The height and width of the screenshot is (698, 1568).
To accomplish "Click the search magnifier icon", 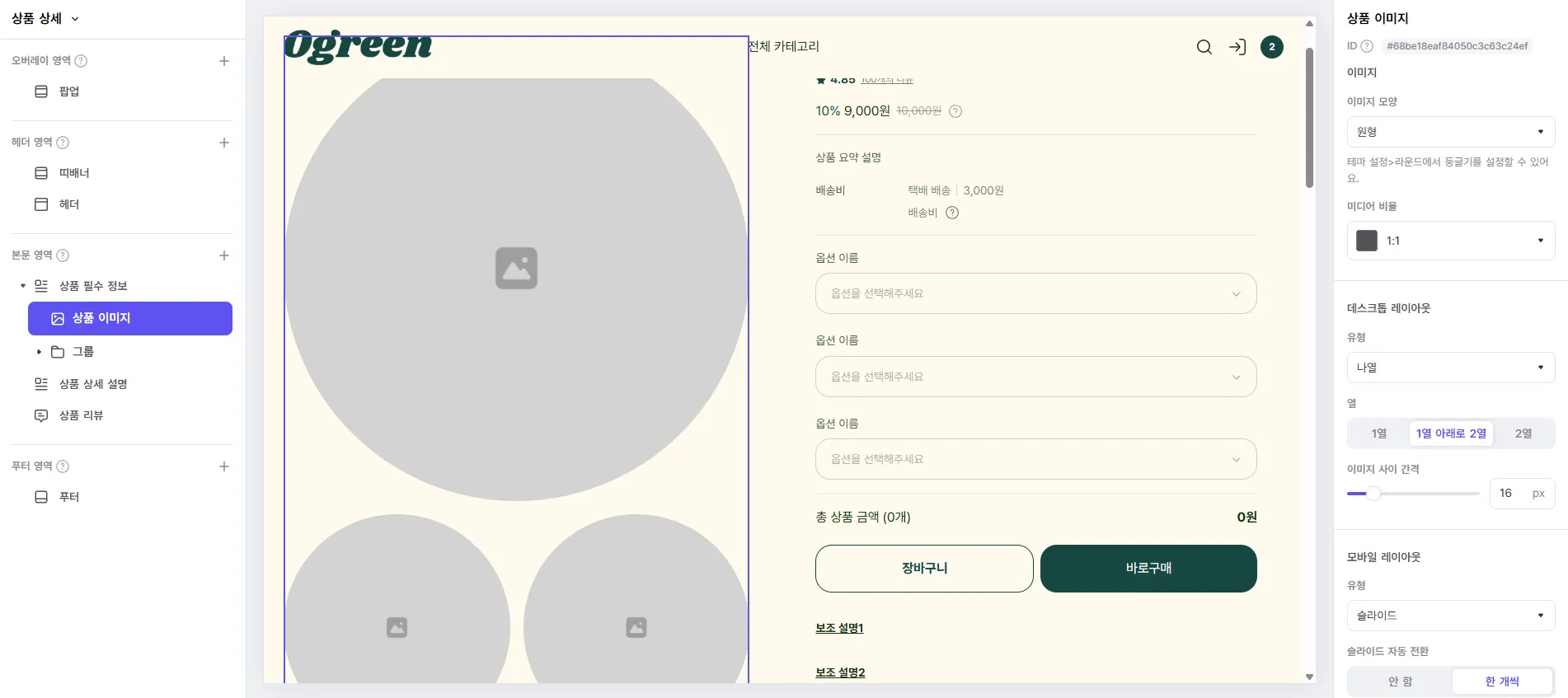I will [1204, 47].
